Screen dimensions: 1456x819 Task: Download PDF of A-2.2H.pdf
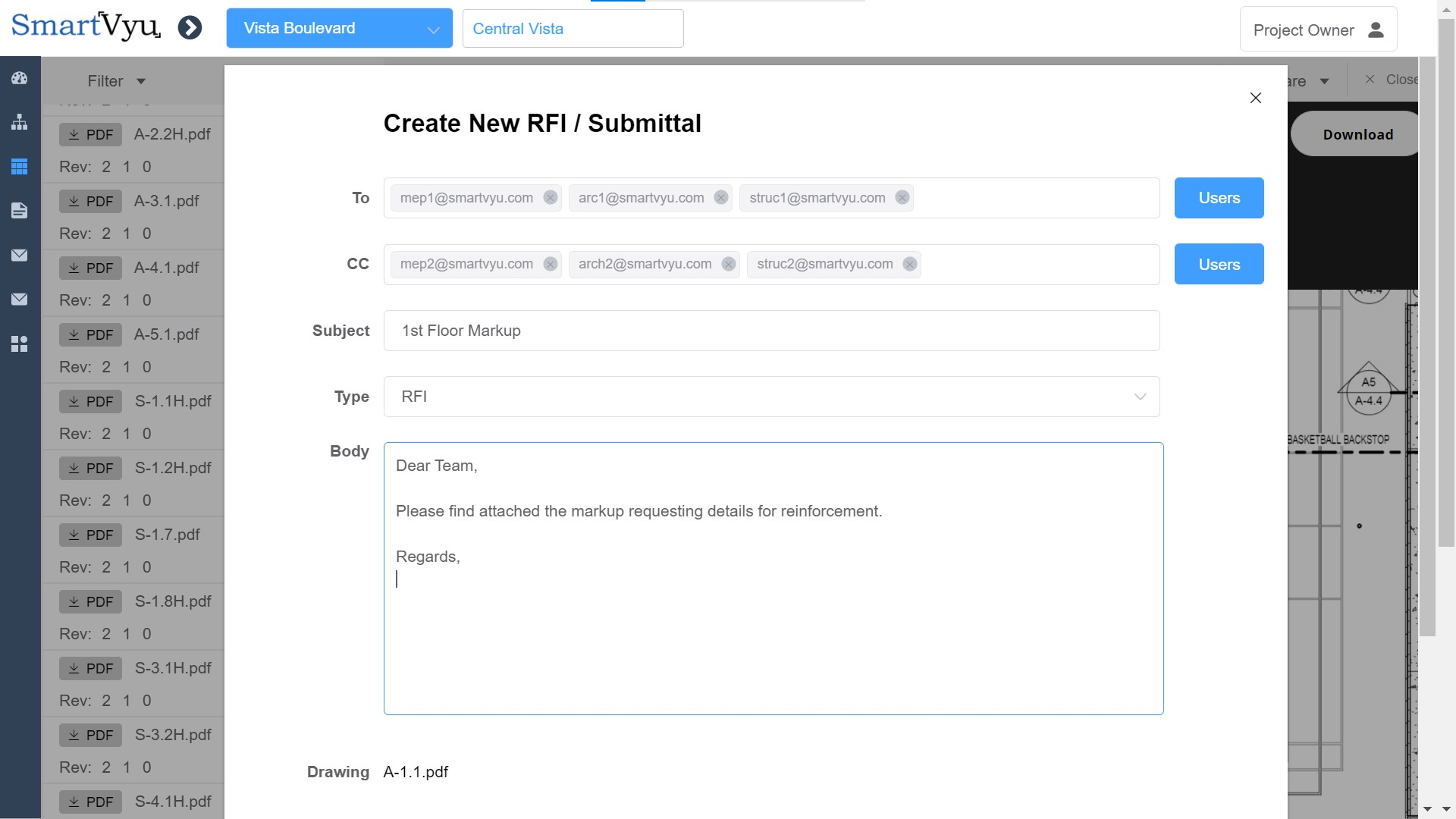tap(91, 134)
